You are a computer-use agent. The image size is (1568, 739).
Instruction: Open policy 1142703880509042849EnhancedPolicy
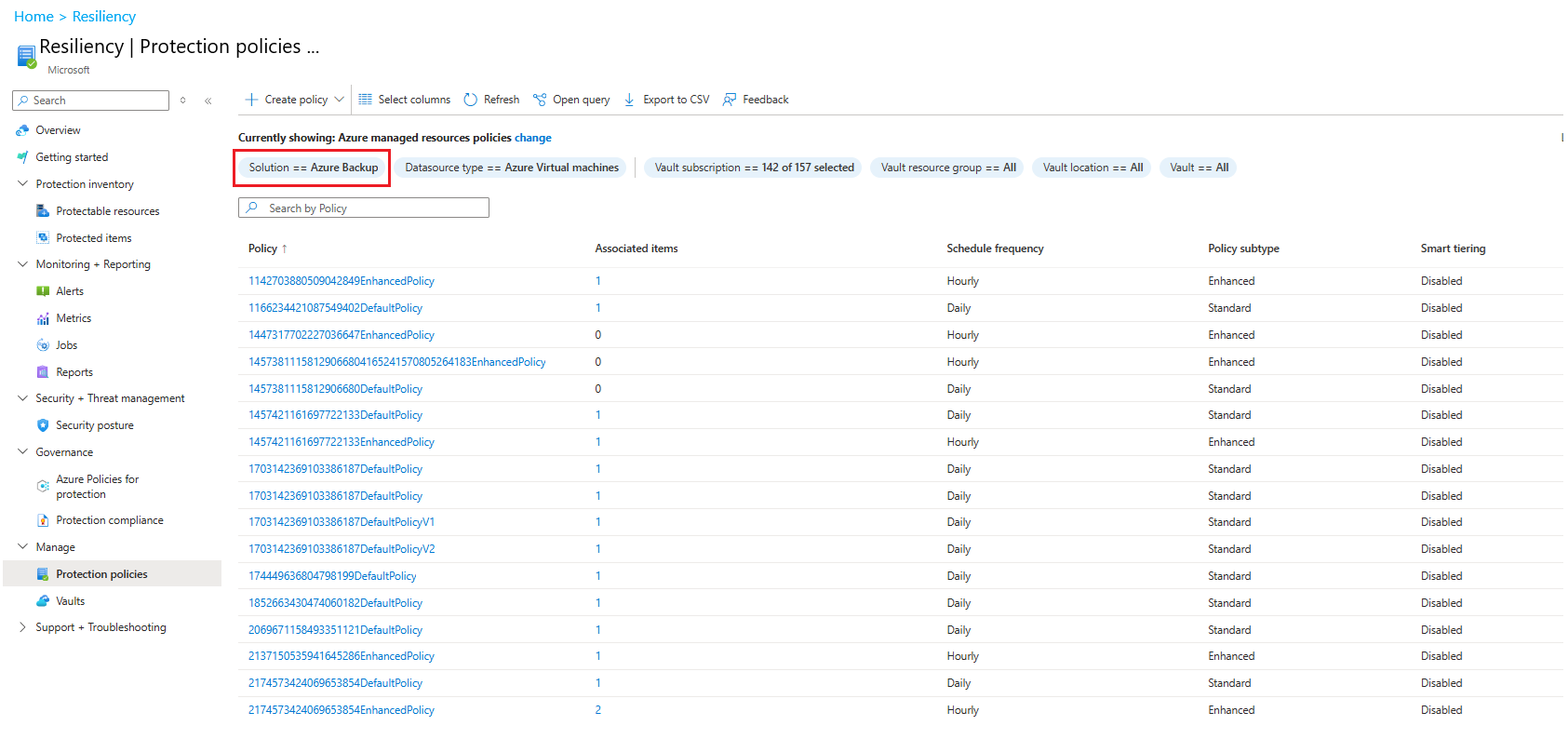click(x=342, y=281)
